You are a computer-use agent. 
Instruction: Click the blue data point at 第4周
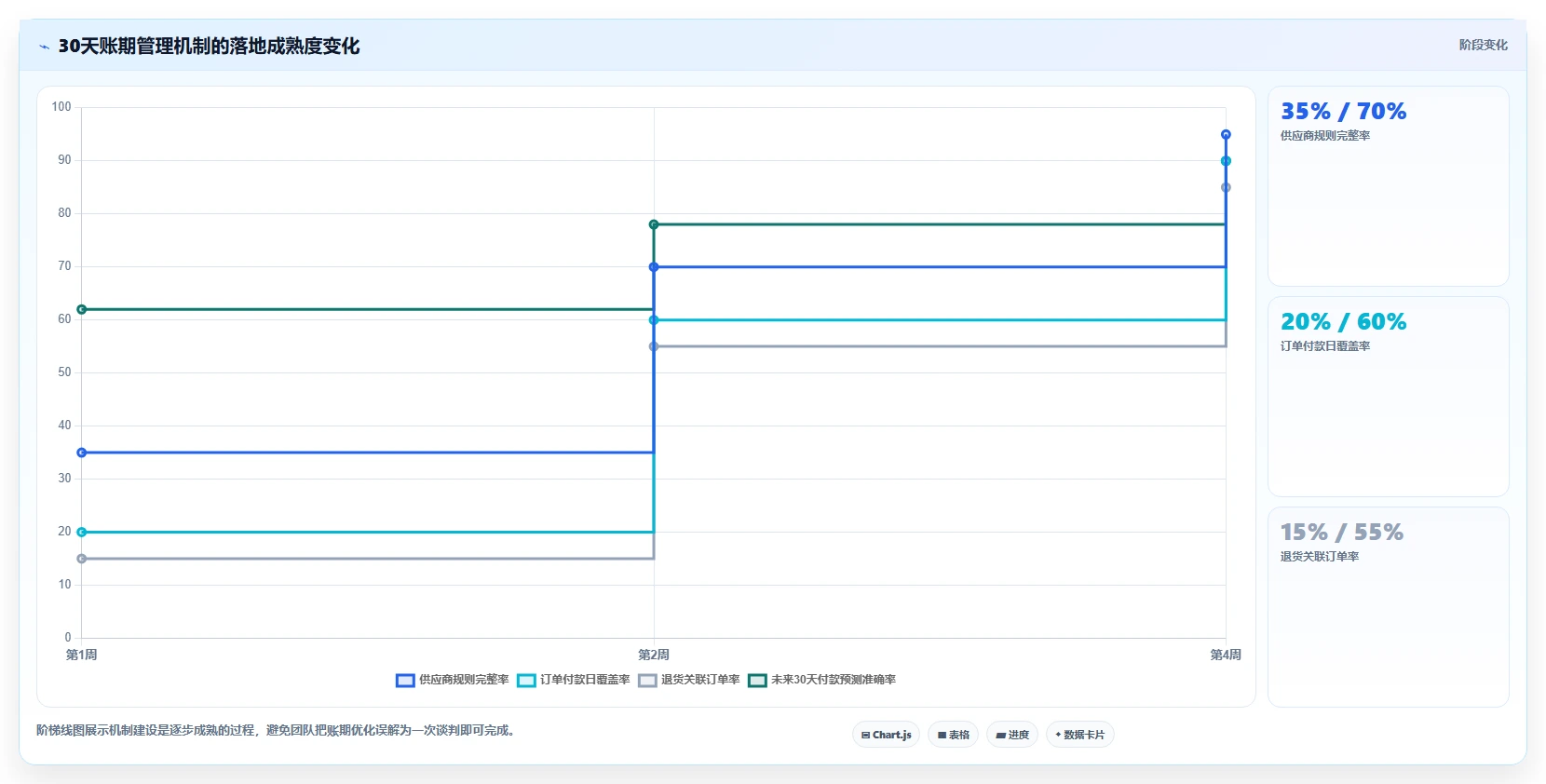[1226, 135]
